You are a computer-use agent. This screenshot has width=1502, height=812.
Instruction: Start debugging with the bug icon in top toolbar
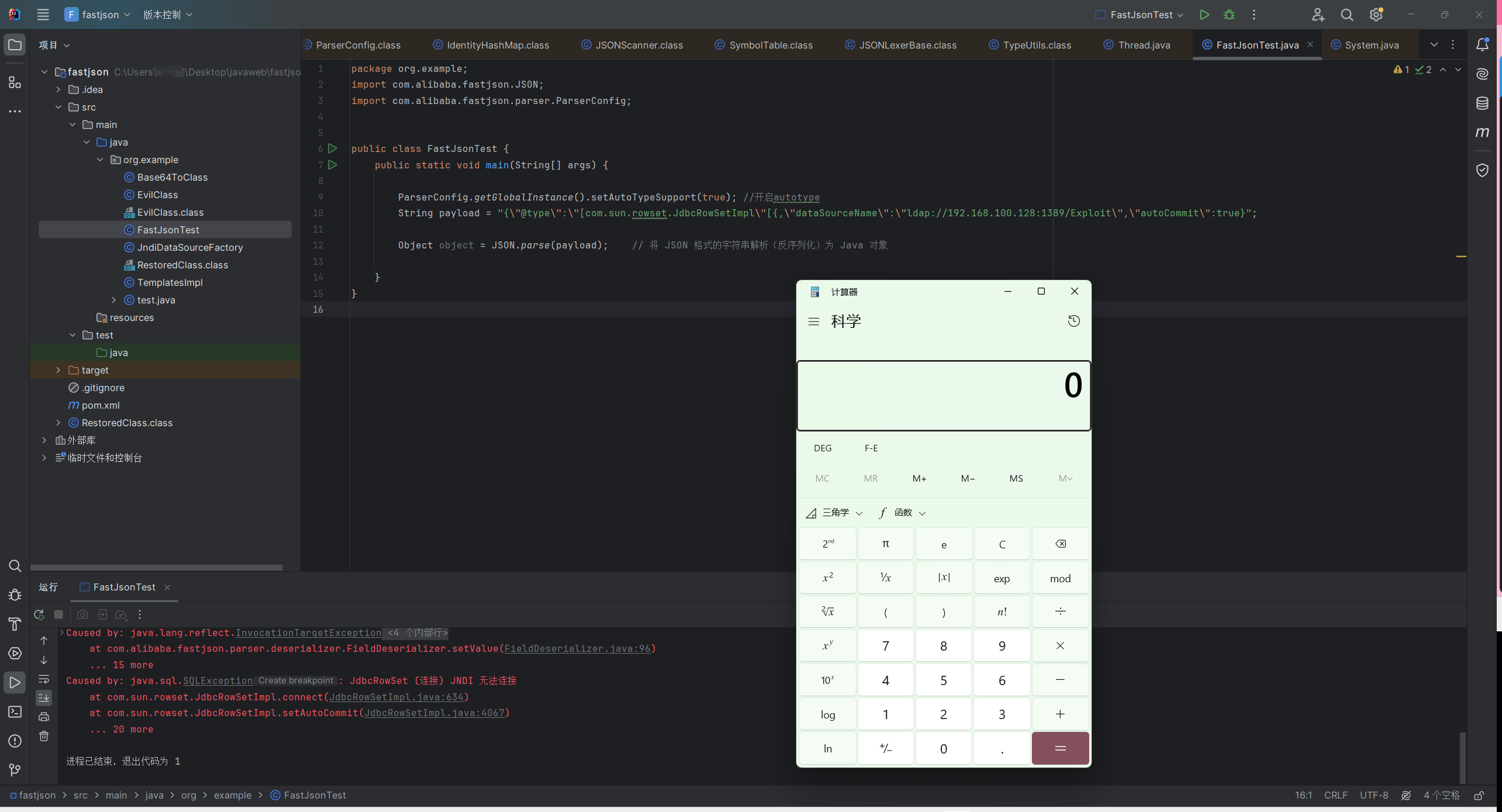(1229, 15)
